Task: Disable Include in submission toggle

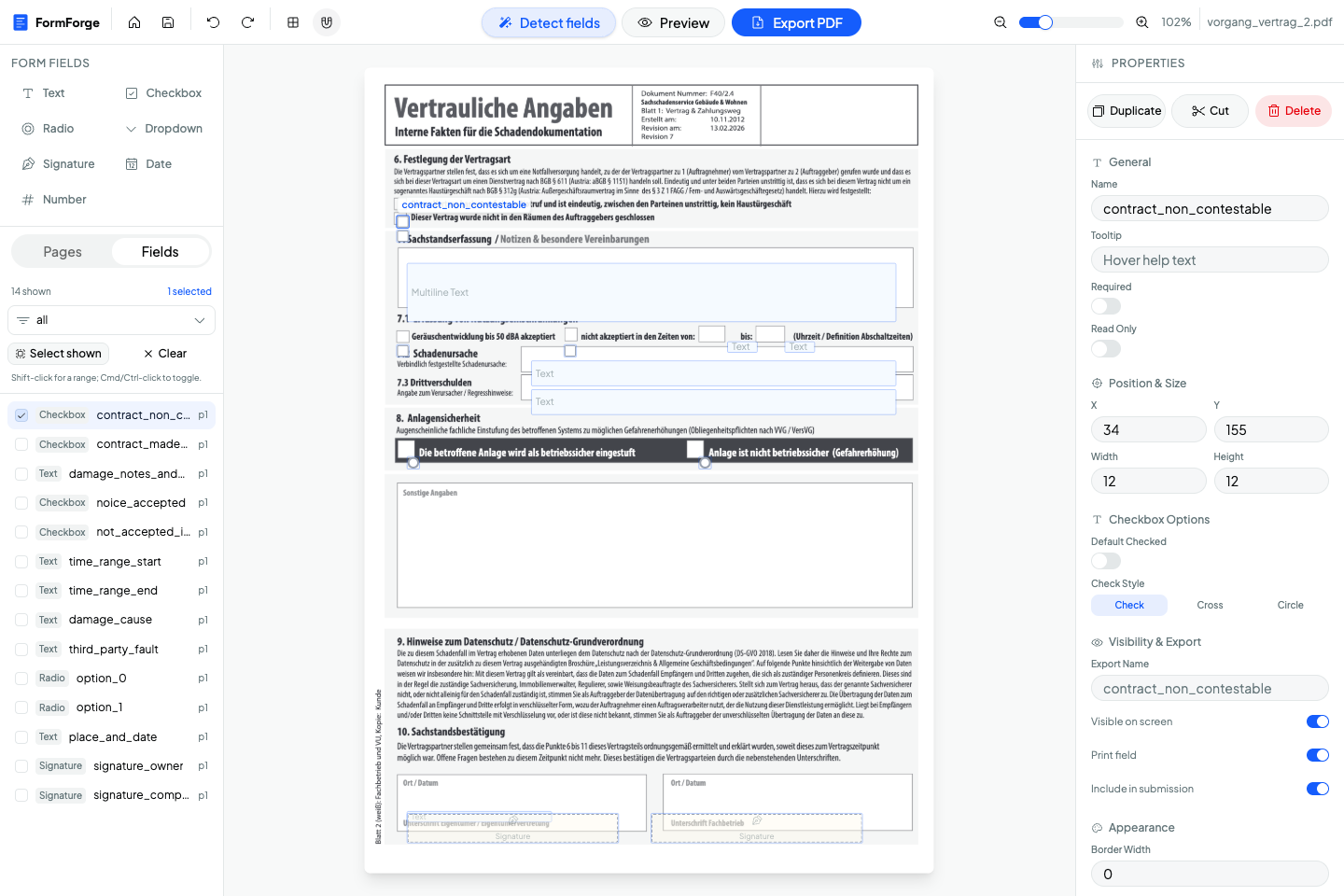Action: coord(1317,789)
